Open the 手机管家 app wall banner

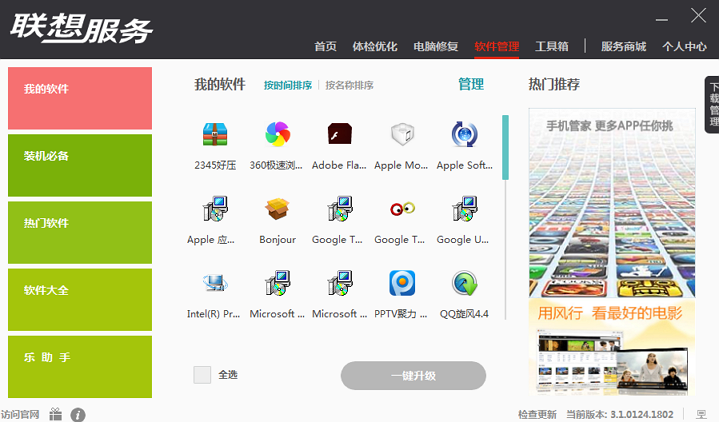(612, 203)
